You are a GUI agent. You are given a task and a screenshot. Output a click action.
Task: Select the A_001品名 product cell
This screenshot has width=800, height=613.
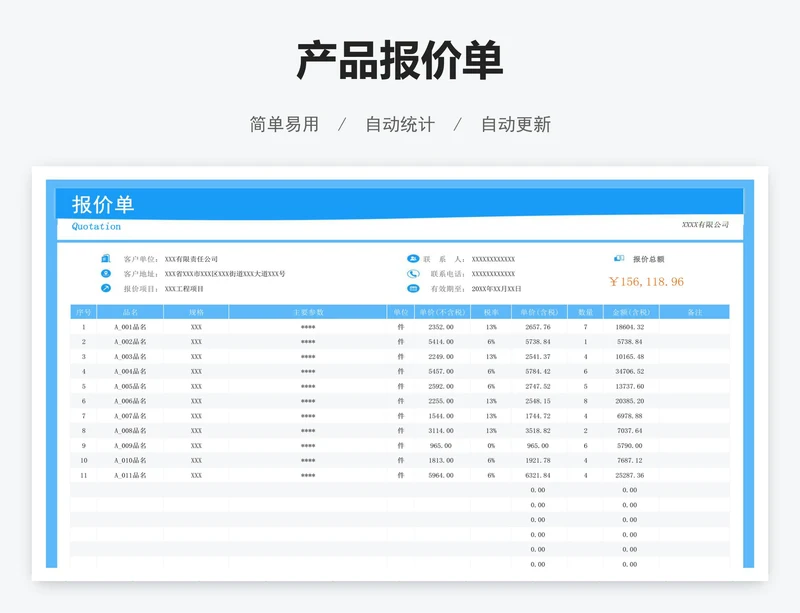tap(130, 327)
